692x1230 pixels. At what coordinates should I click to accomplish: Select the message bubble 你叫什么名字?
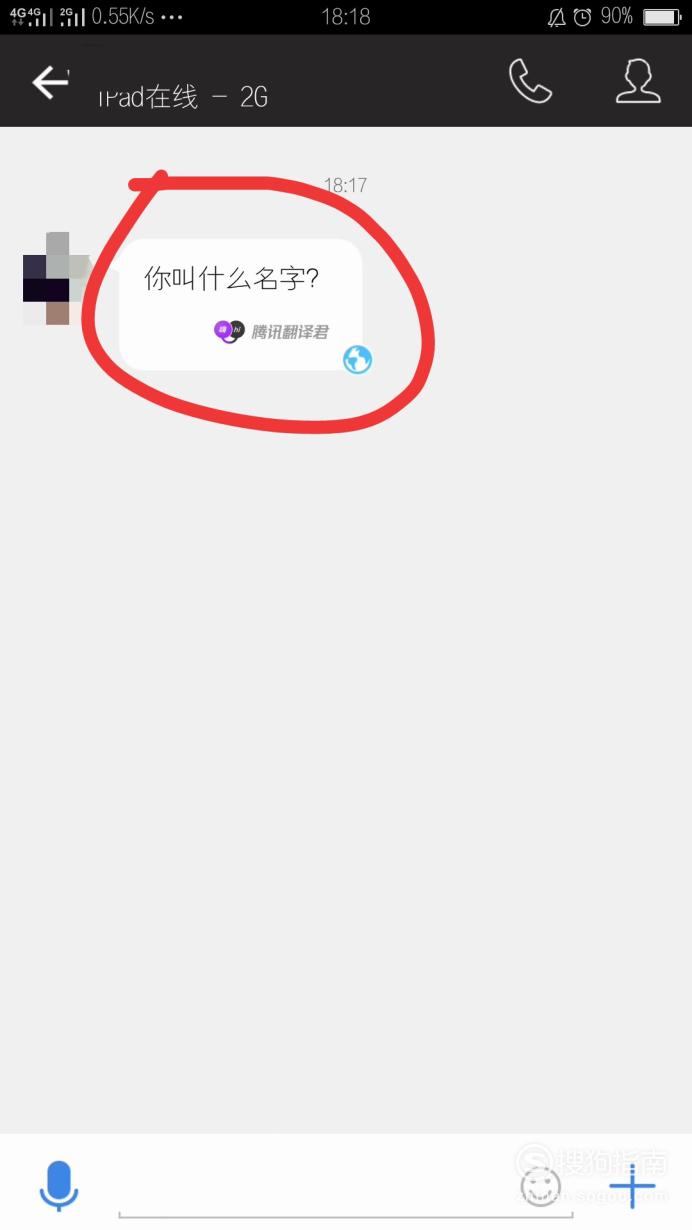pos(240,305)
